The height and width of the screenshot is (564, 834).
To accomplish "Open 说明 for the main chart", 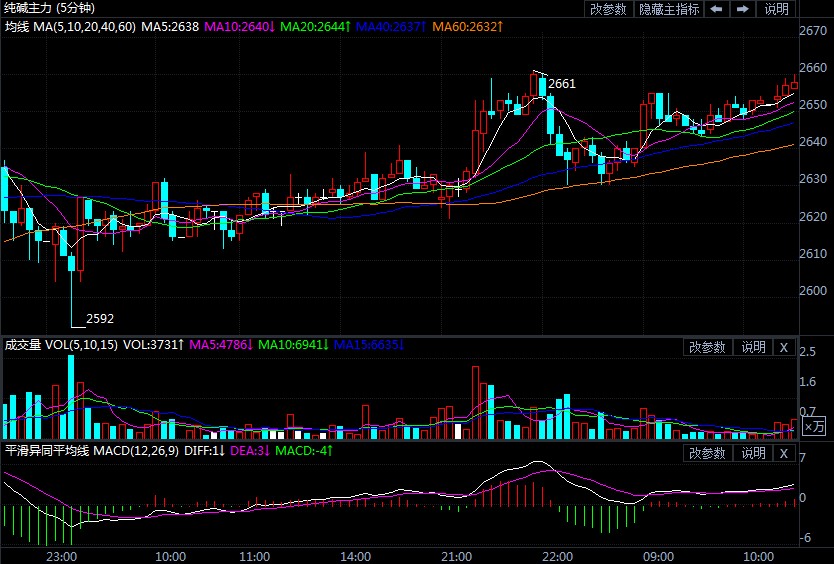I will pyautogui.click(x=777, y=9).
